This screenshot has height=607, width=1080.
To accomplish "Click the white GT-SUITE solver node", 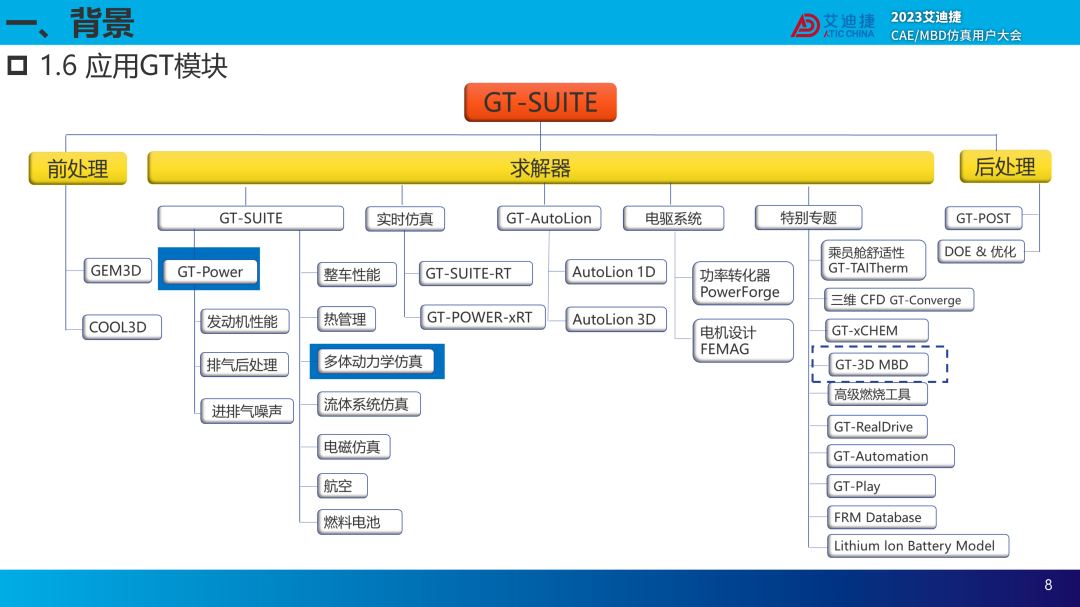I will point(251,218).
